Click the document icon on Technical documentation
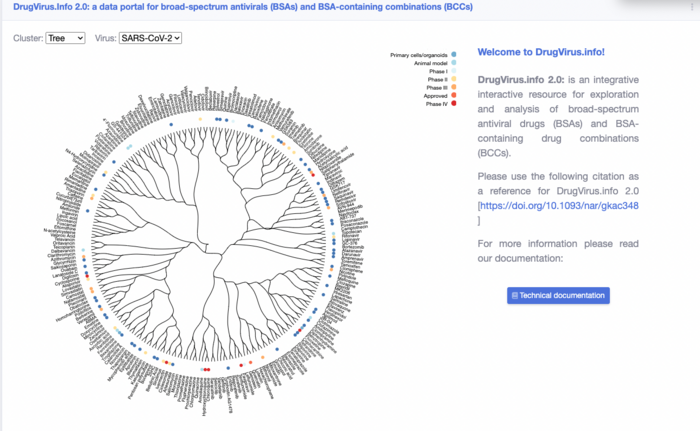The image size is (700, 431). (x=515, y=296)
